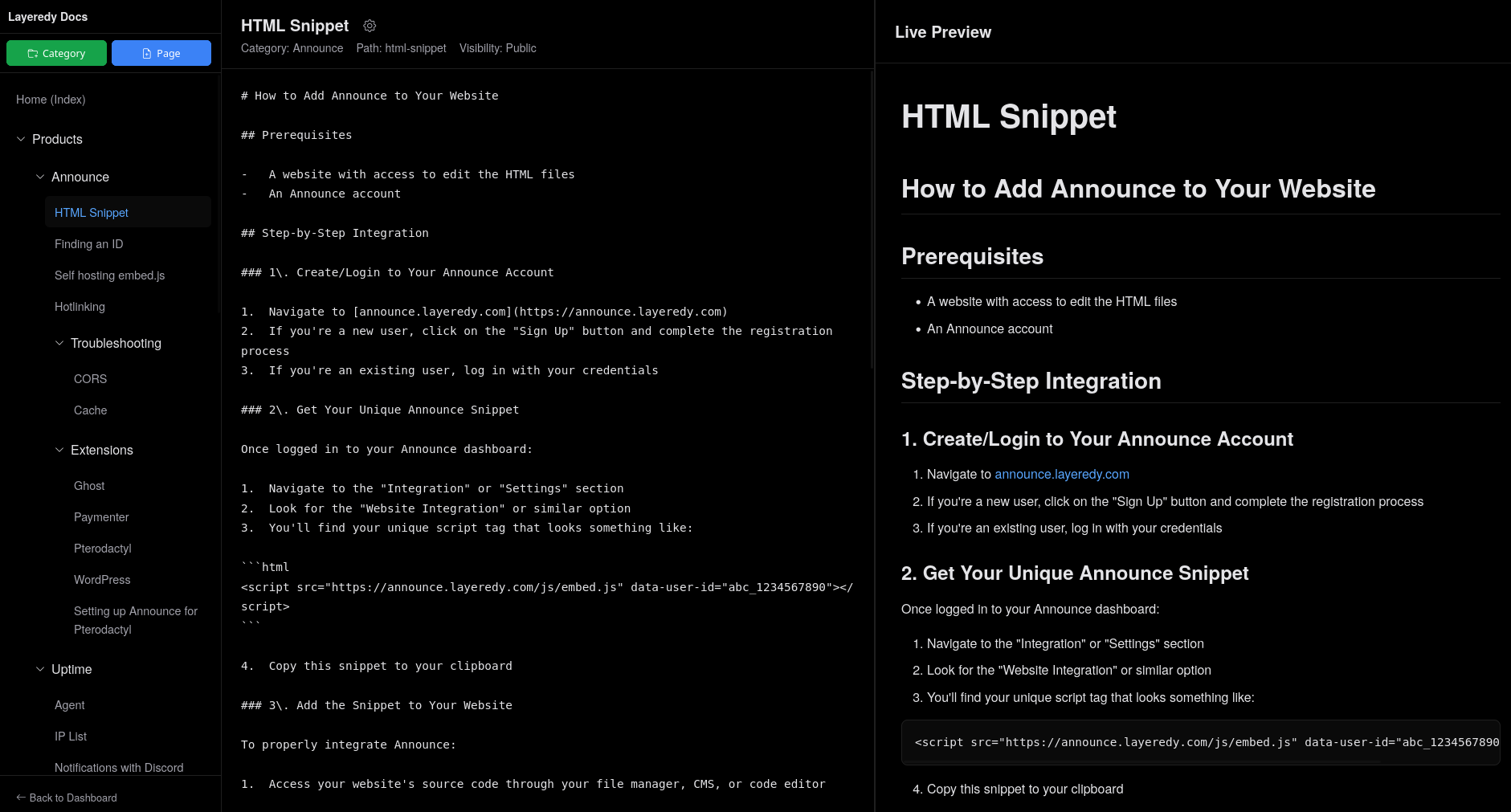Collapse the Extensions group
1511x812 pixels.
59,450
